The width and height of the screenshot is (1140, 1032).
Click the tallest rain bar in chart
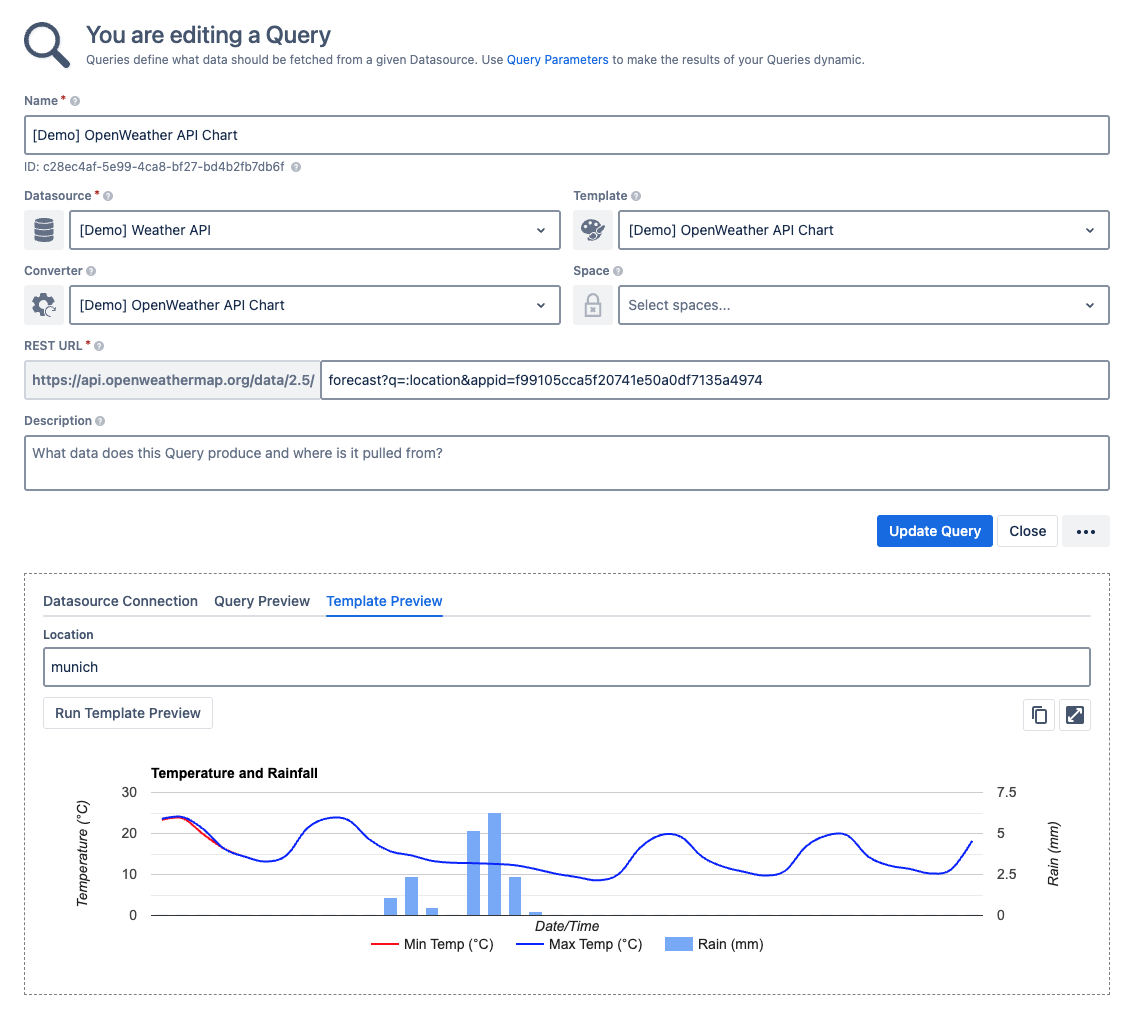[x=494, y=864]
